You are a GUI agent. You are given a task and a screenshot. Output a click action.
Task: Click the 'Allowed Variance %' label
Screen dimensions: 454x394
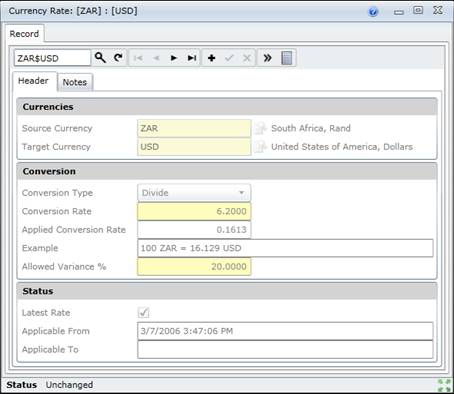coord(64,267)
